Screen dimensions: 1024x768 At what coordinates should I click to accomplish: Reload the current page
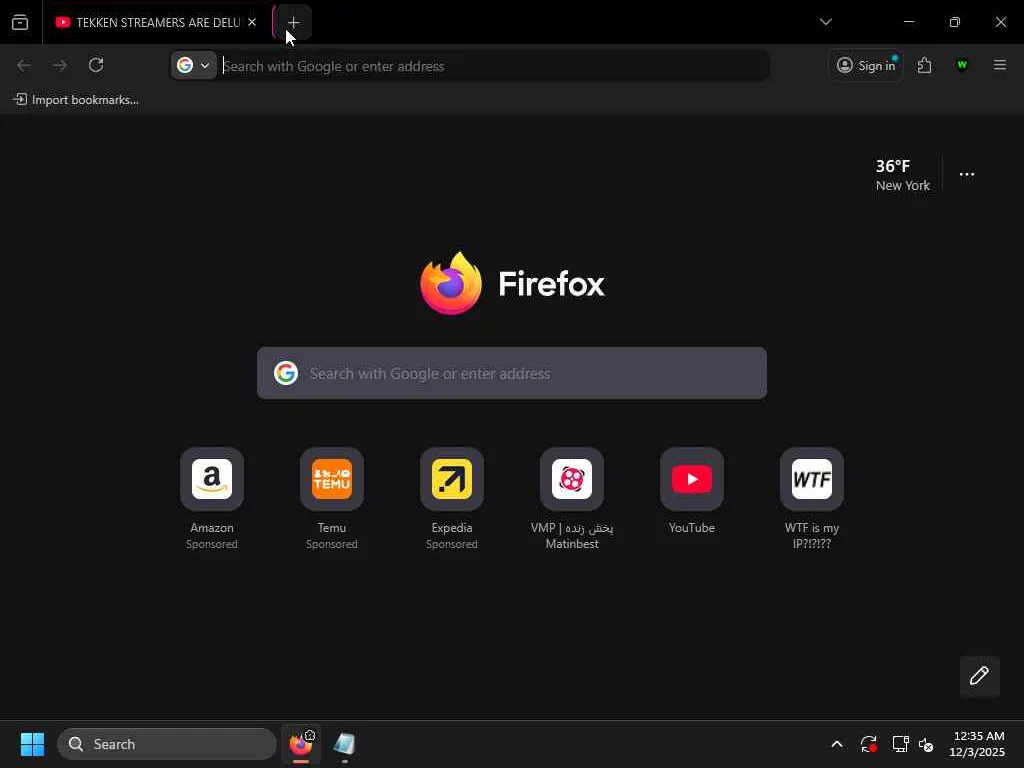pyautogui.click(x=96, y=65)
